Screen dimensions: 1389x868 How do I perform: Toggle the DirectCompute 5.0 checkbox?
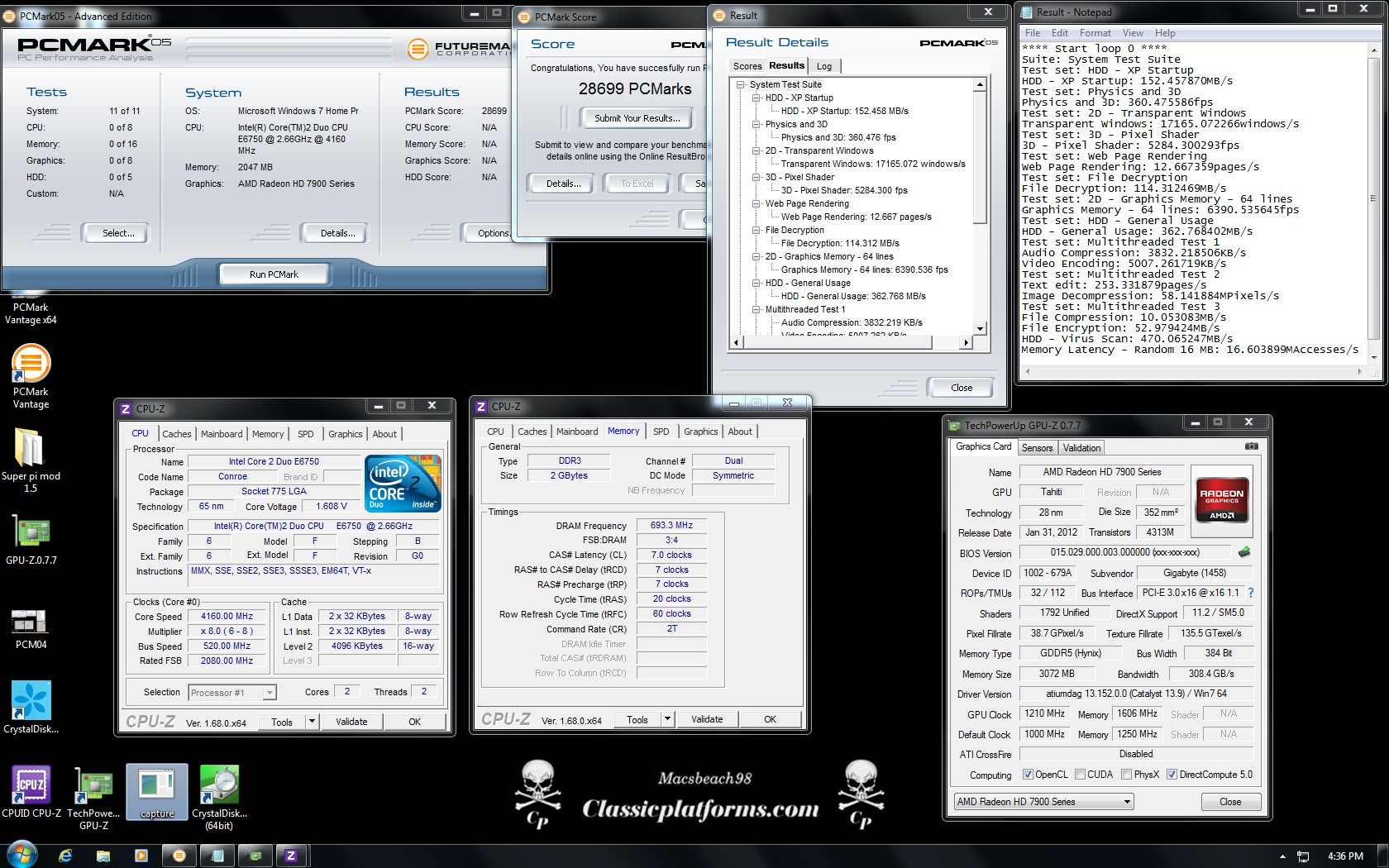pos(1172,775)
